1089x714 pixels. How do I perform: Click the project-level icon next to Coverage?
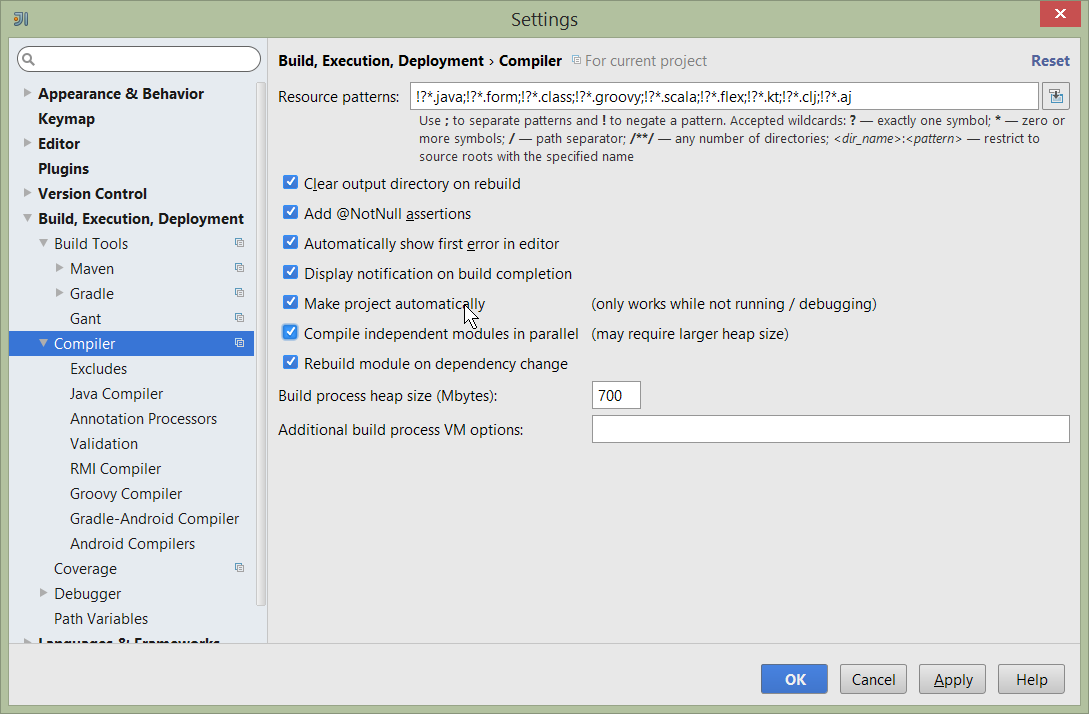pos(239,568)
